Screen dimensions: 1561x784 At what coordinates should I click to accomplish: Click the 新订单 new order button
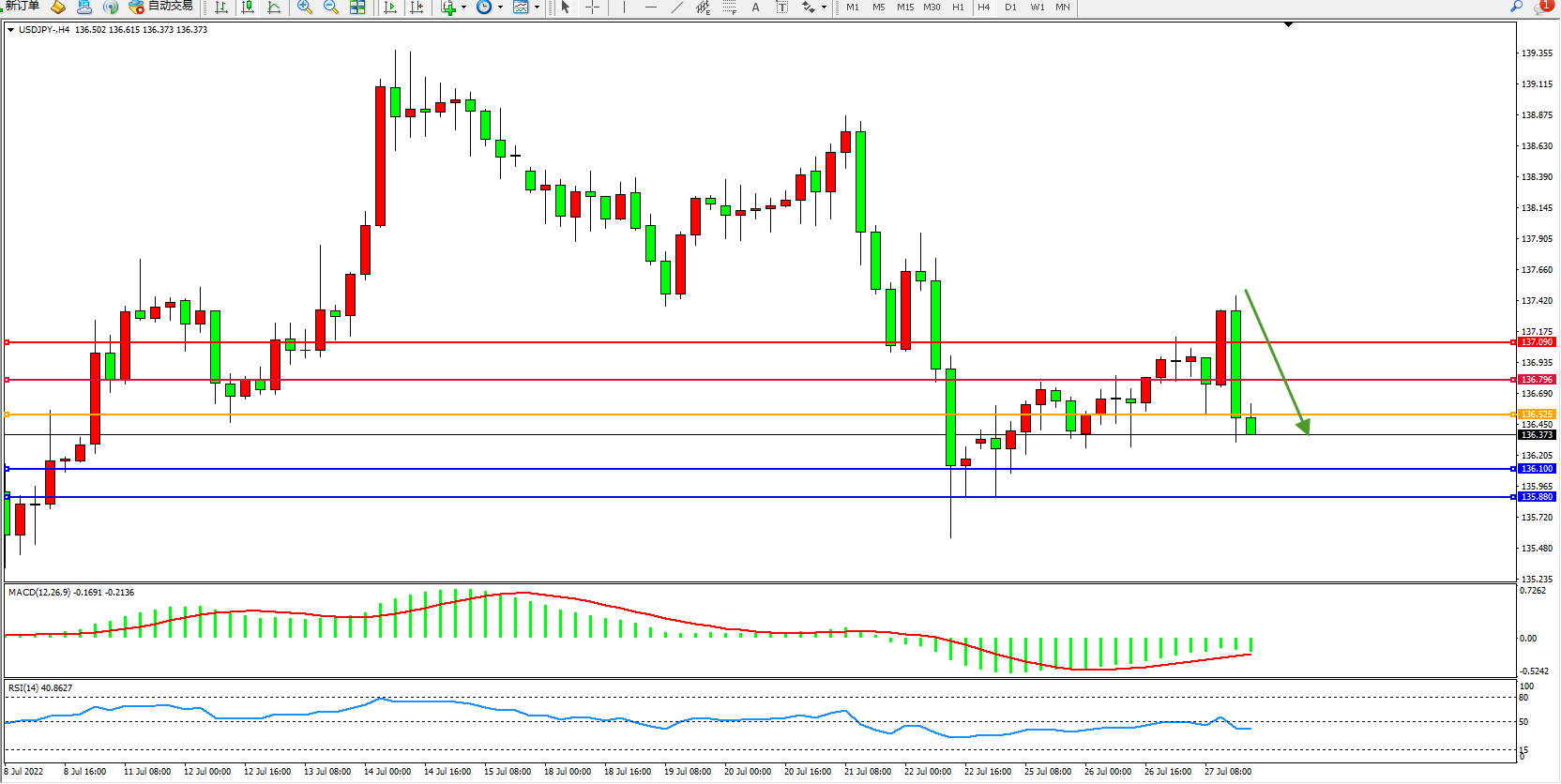(23, 7)
